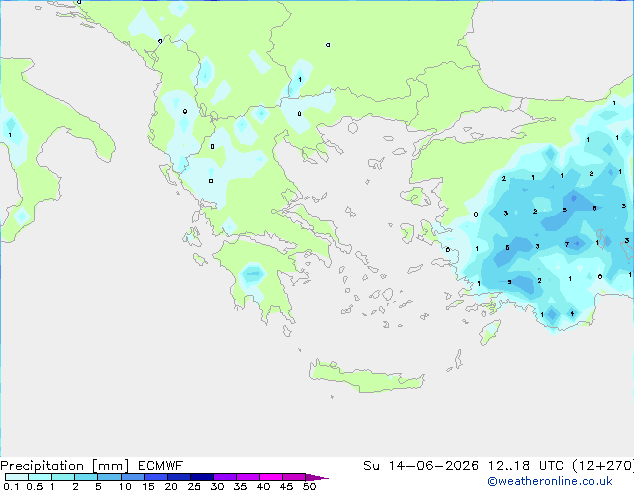Pick the legend swatch between 30 and 35
This screenshot has width=634, height=490.
225,477
